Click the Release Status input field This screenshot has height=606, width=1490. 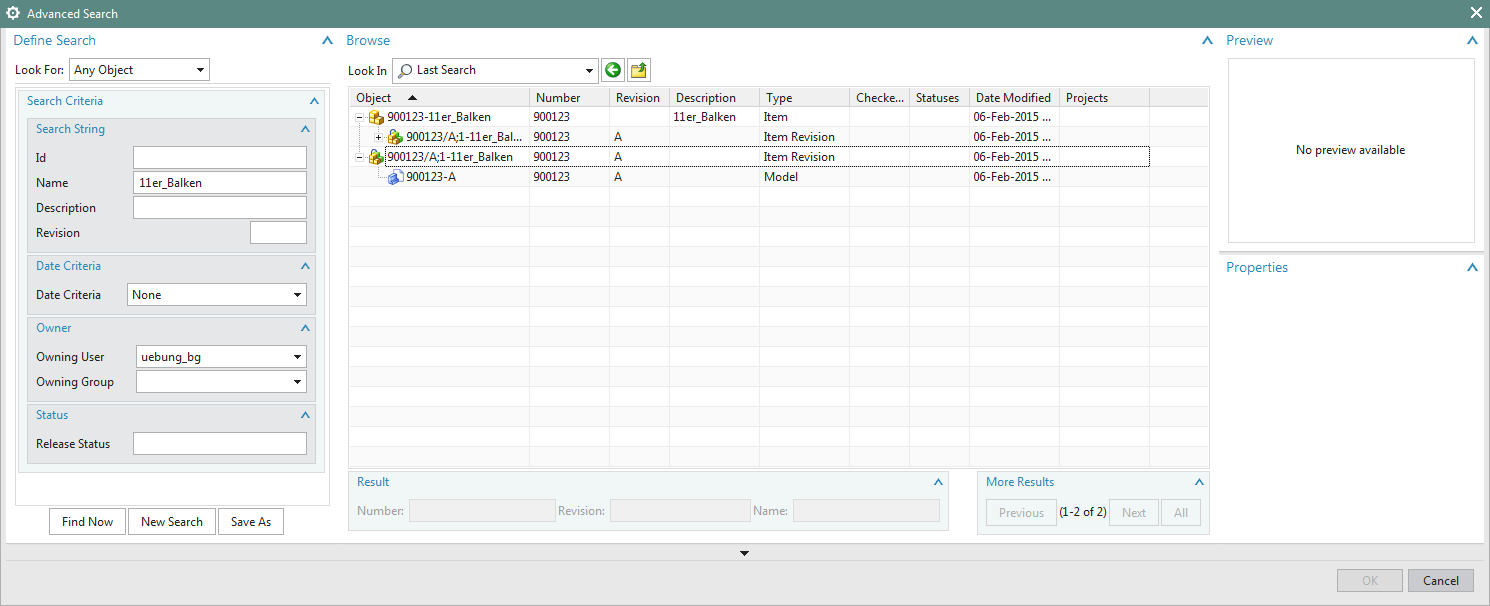tap(220, 444)
